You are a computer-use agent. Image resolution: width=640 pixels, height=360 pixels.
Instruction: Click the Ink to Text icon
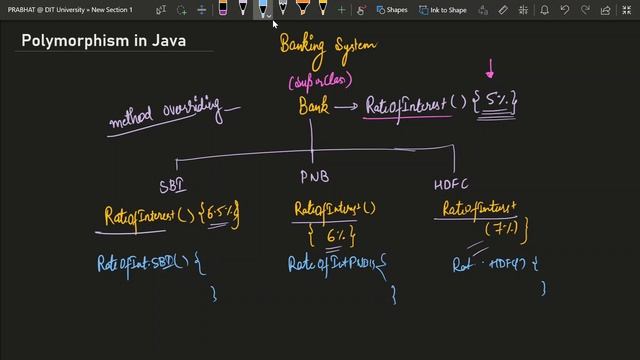[x=483, y=10]
